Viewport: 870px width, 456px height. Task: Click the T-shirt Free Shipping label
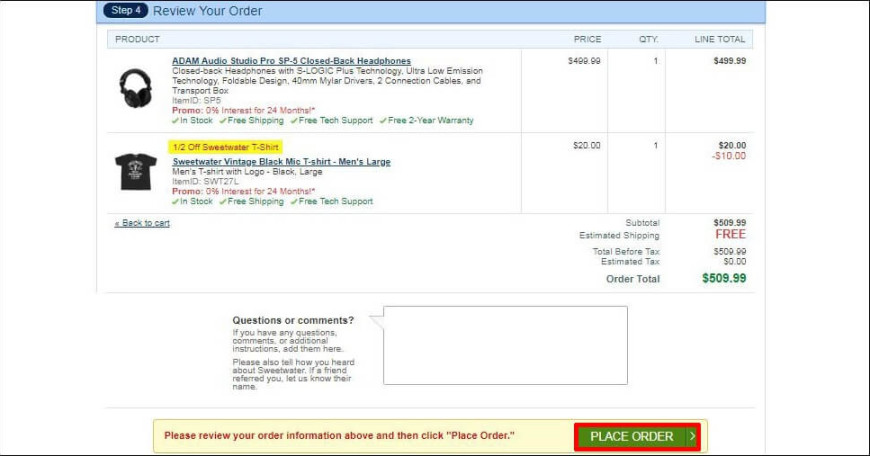tap(251, 201)
